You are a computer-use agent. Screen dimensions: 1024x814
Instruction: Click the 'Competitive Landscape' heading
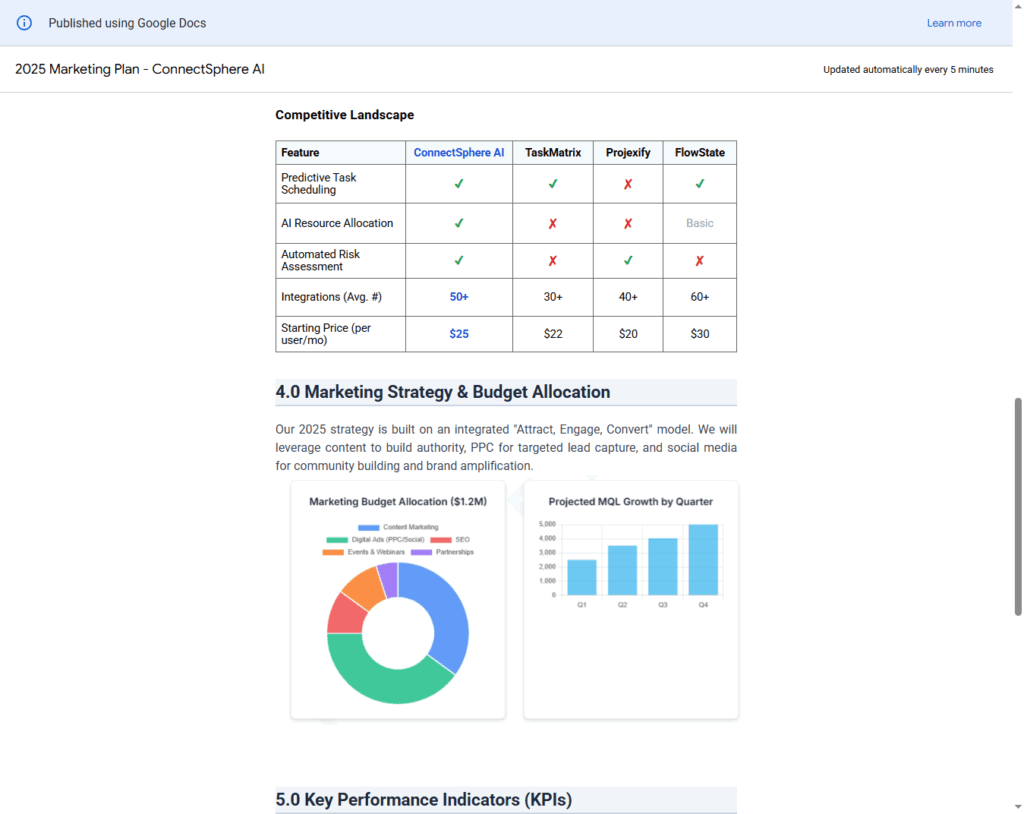coord(344,115)
